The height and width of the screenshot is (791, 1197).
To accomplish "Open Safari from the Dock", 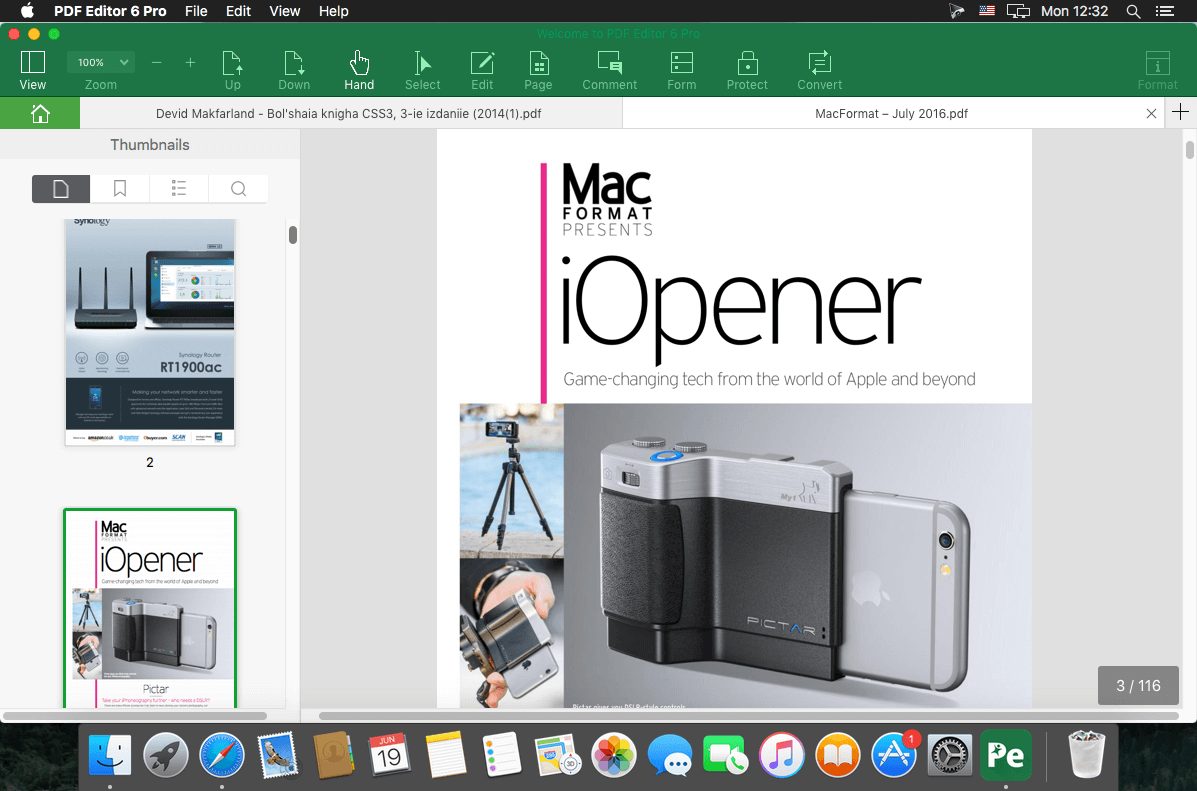I will (x=222, y=754).
